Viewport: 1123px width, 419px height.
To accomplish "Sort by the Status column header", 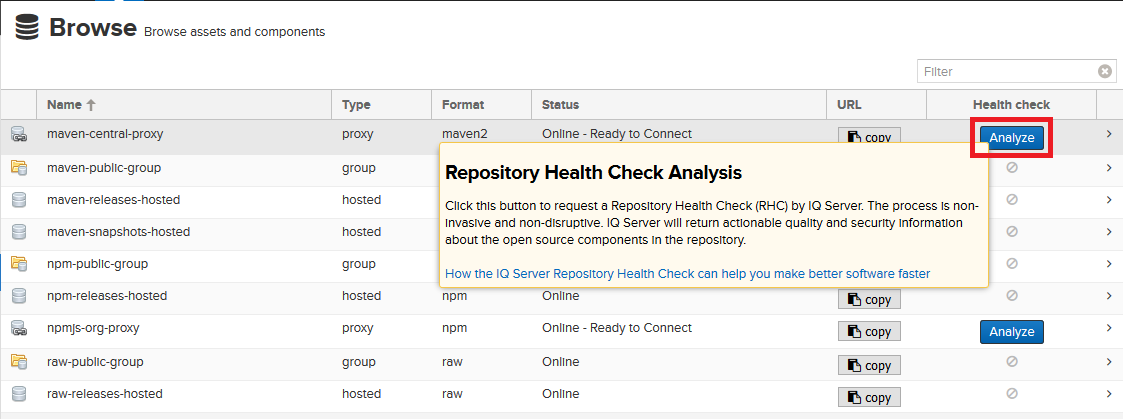I will (x=560, y=105).
